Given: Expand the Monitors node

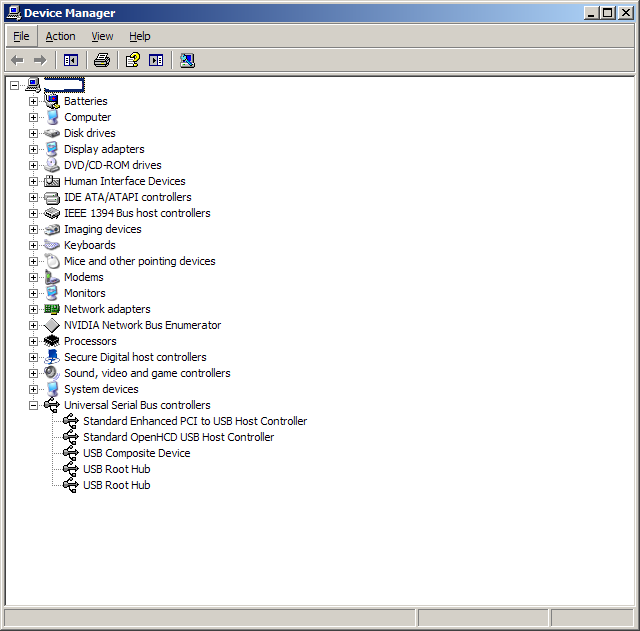Looking at the screenshot, I should pyautogui.click(x=33, y=293).
